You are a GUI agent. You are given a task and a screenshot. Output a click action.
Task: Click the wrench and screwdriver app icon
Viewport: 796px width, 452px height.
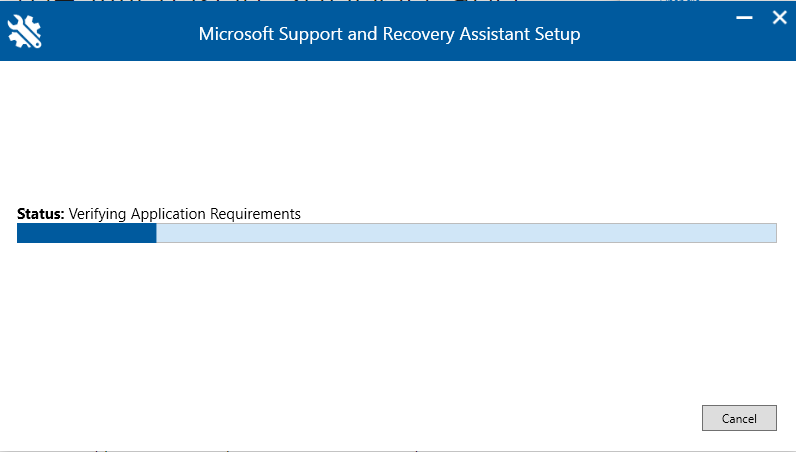coord(24,33)
